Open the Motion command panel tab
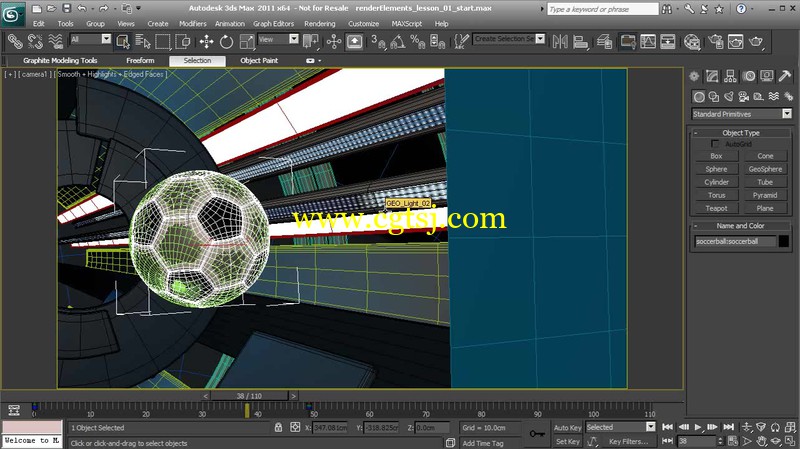The image size is (800, 449). click(x=748, y=77)
